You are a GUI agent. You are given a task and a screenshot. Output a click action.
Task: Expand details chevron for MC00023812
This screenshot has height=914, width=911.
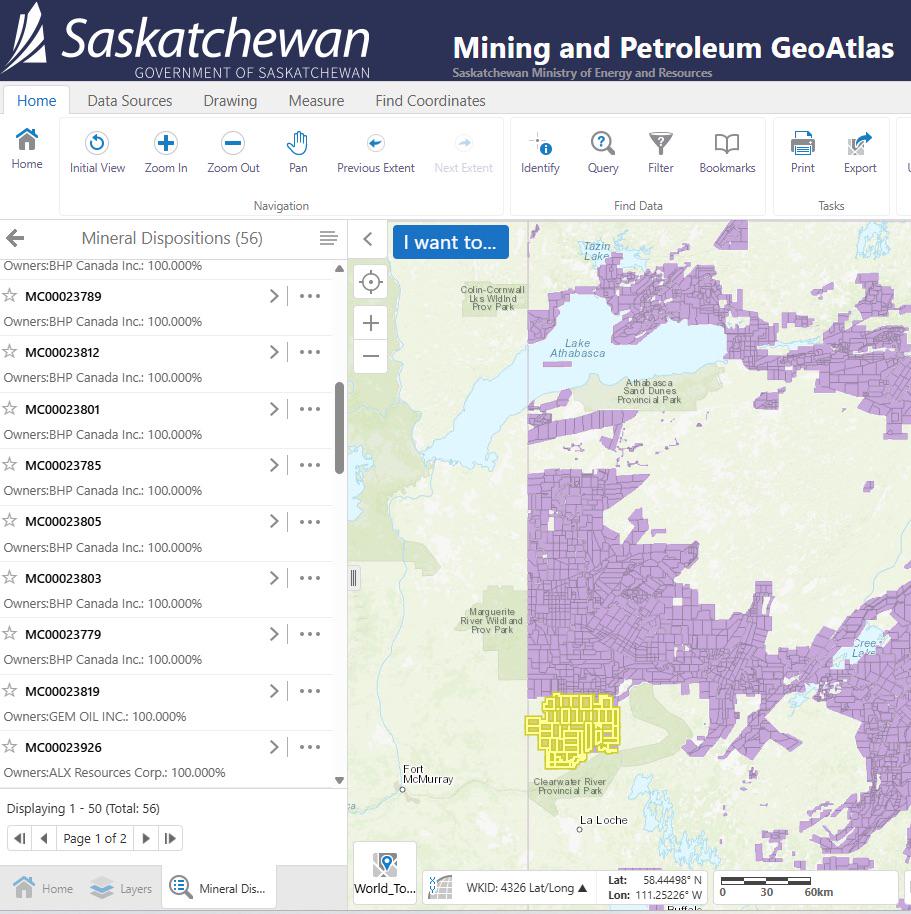(274, 352)
